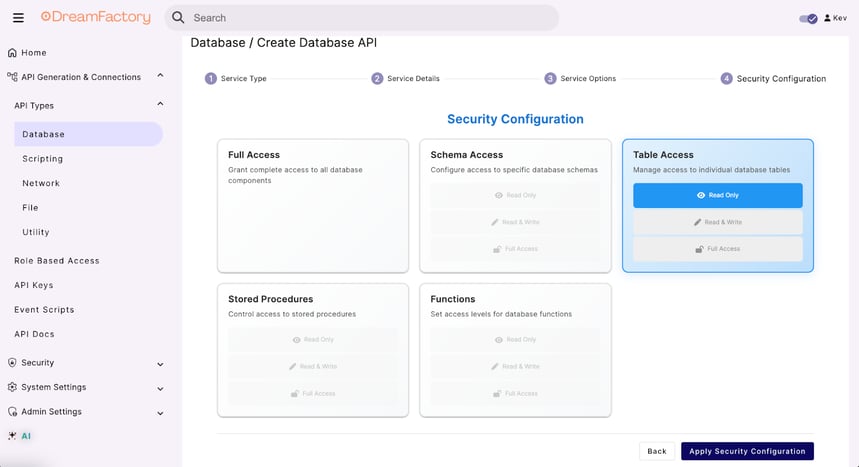Click the Back button
859x467 pixels.
[x=657, y=451]
